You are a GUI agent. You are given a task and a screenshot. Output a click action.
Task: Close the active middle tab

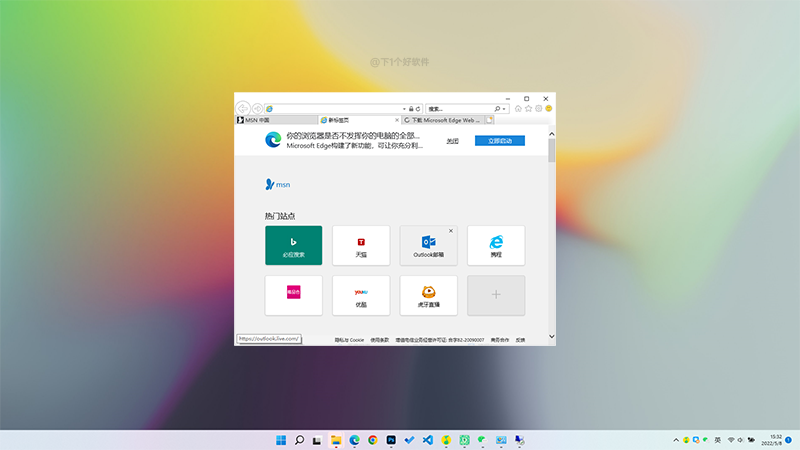click(397, 120)
